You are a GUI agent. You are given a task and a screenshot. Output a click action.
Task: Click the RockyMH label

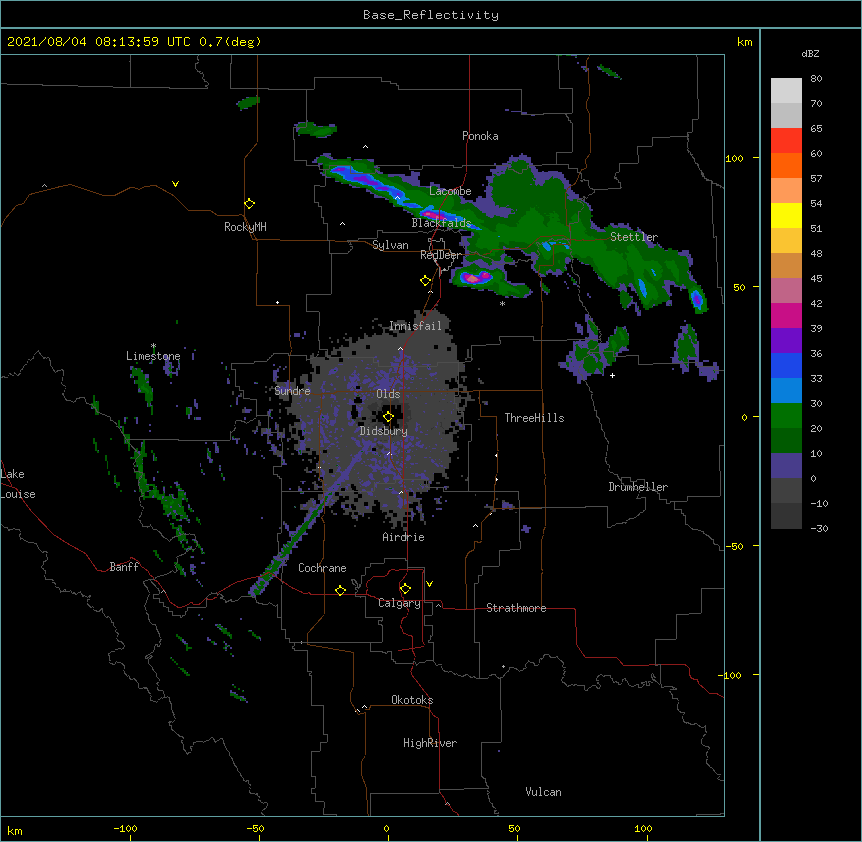point(245,227)
